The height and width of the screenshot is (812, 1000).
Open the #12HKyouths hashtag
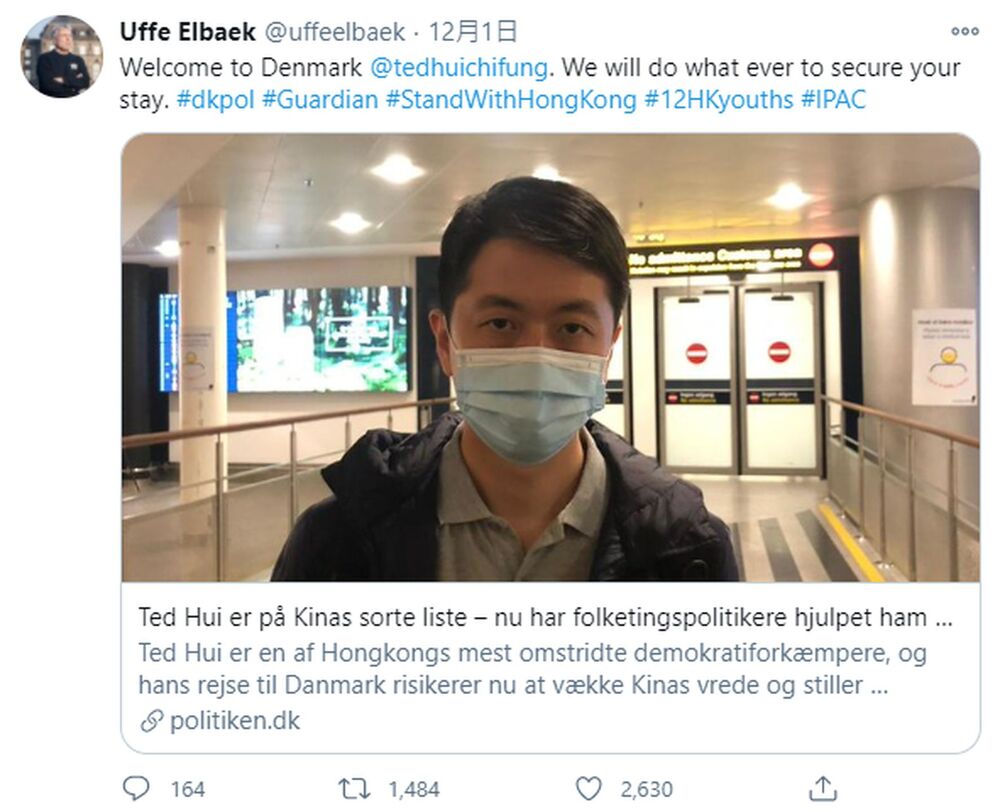(x=718, y=100)
